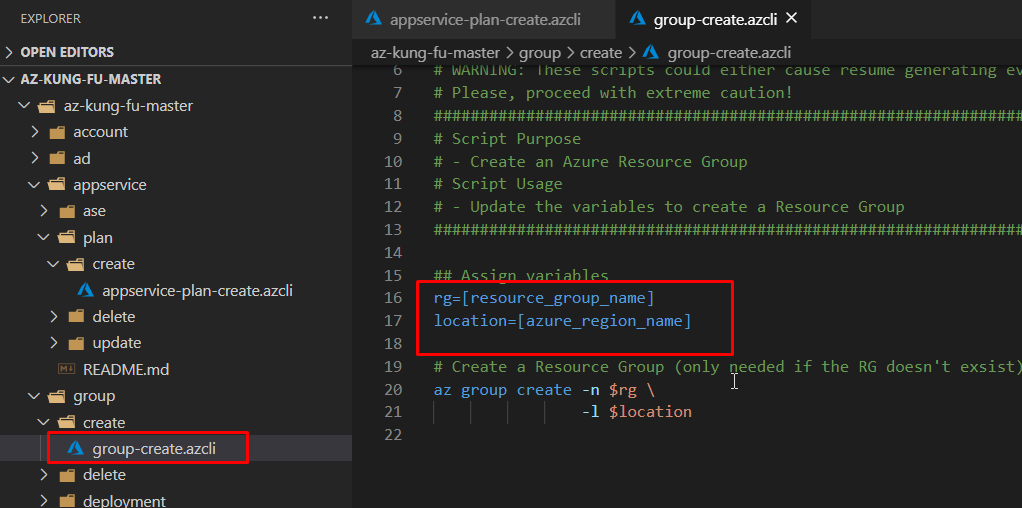Open the Explorer more actions ellipsis

click(x=320, y=18)
